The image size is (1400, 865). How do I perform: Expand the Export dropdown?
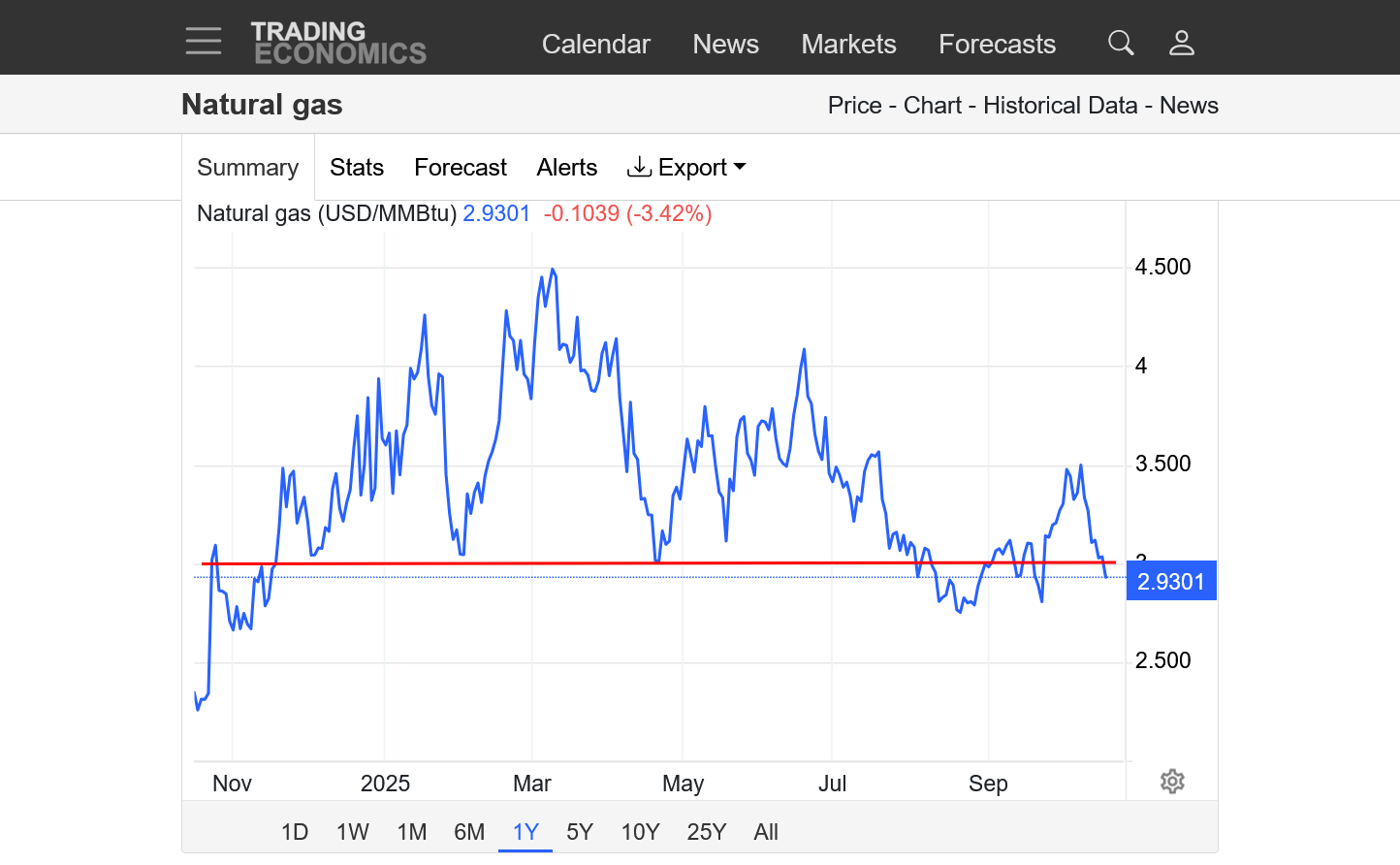[687, 168]
